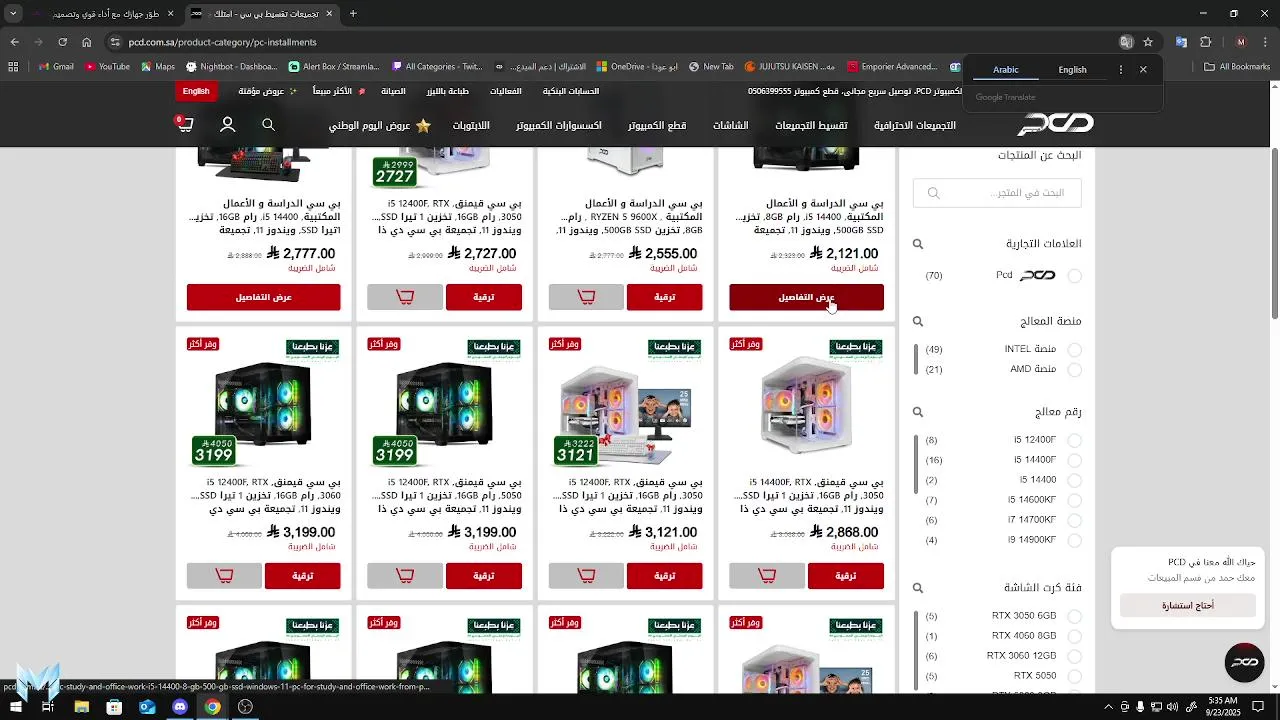This screenshot has width=1280, height=720.
Task: Open Discord from the taskbar
Action: tap(180, 707)
